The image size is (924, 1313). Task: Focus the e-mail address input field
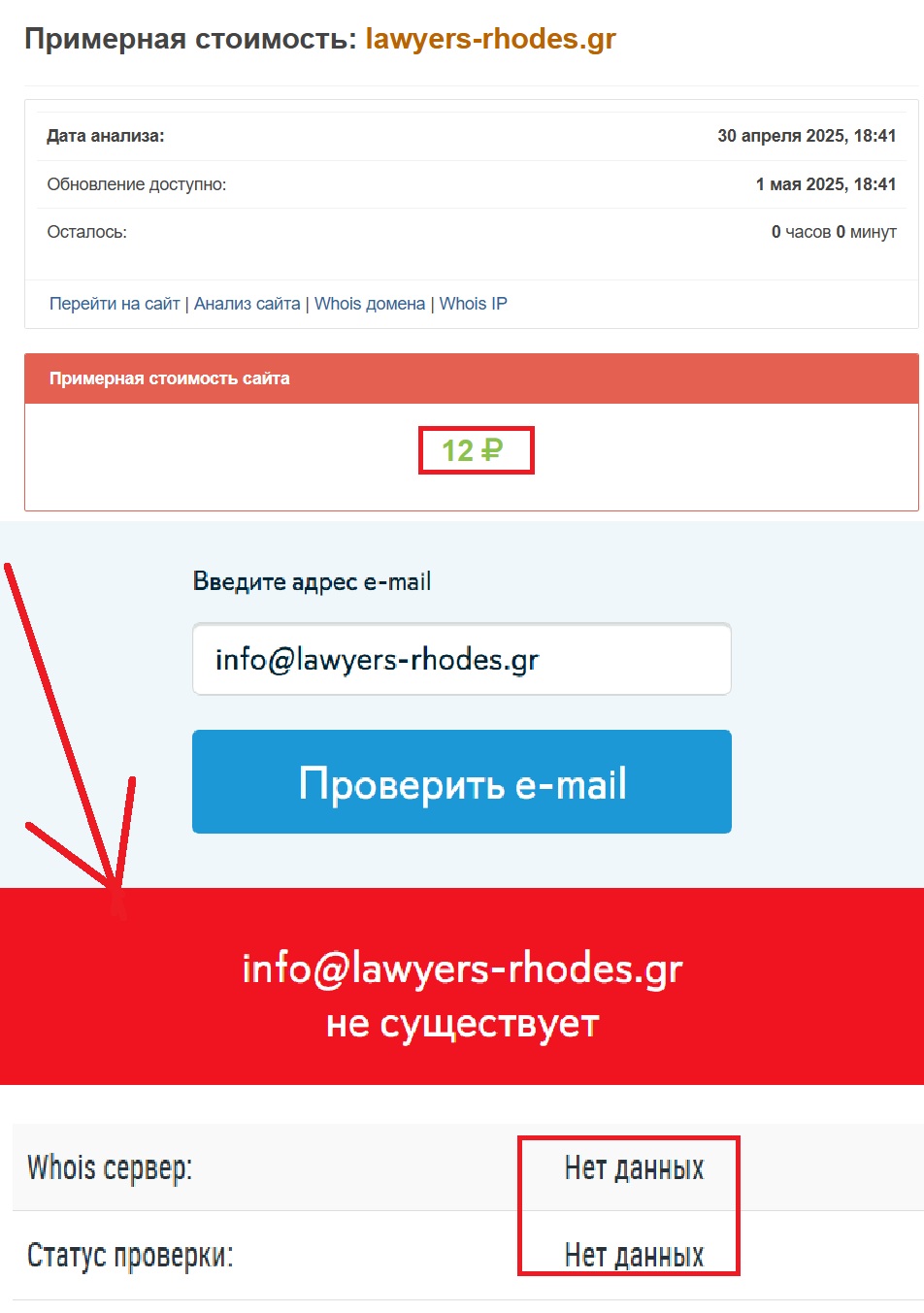pyautogui.click(x=462, y=660)
